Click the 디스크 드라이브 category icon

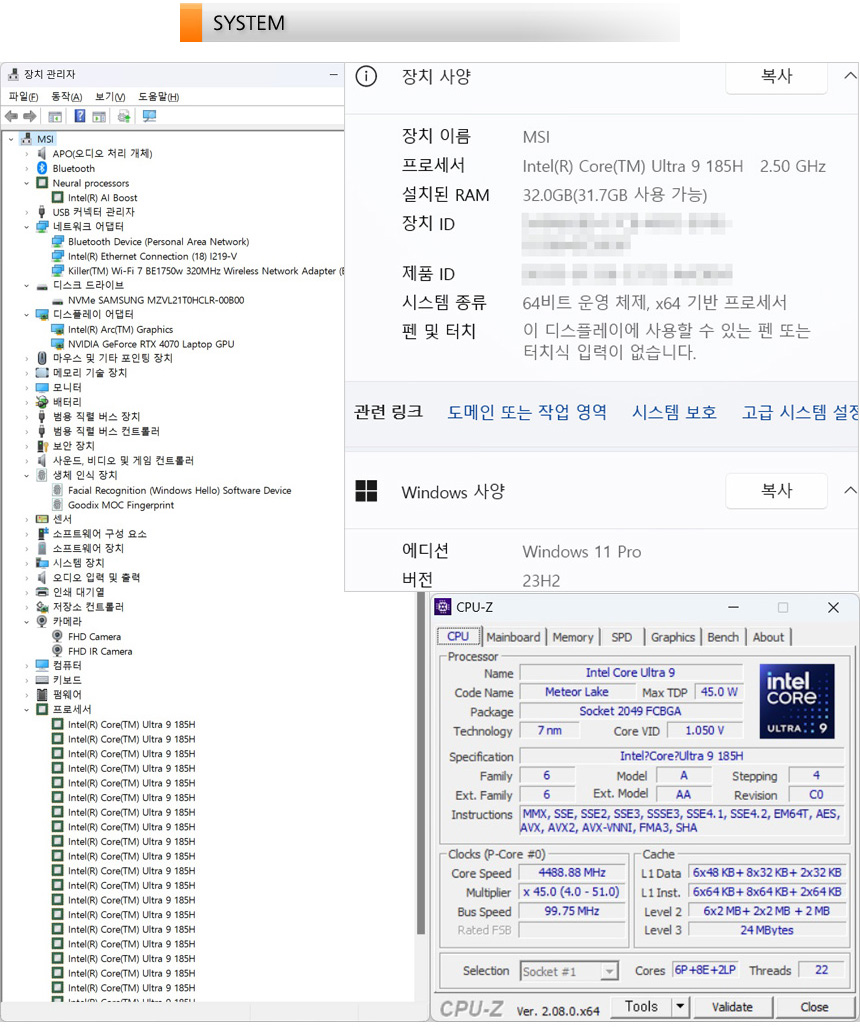click(x=43, y=286)
